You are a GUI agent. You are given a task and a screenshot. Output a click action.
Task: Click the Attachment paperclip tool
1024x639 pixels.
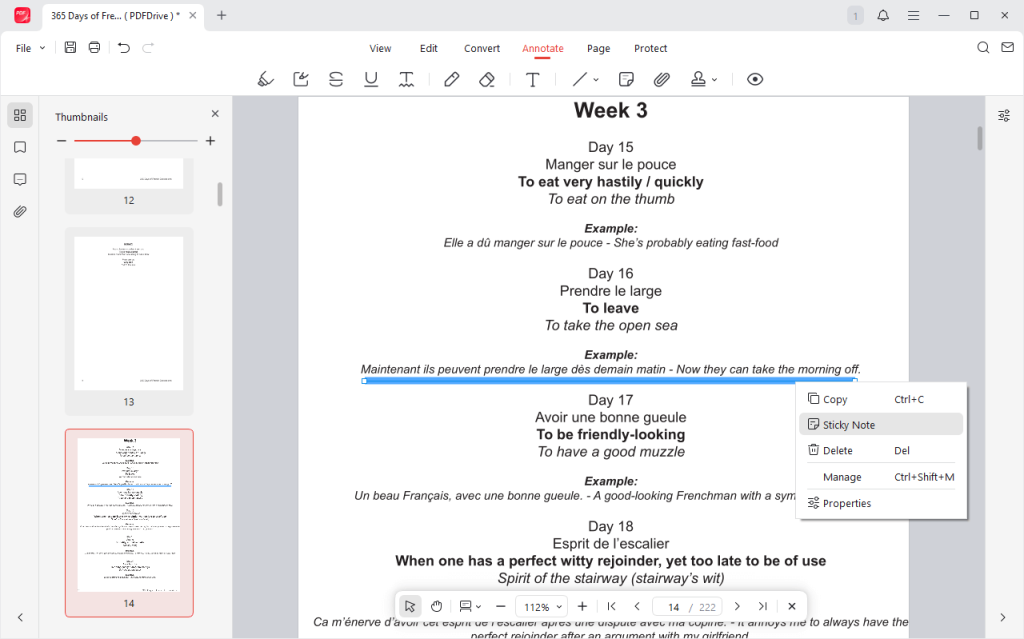point(661,79)
